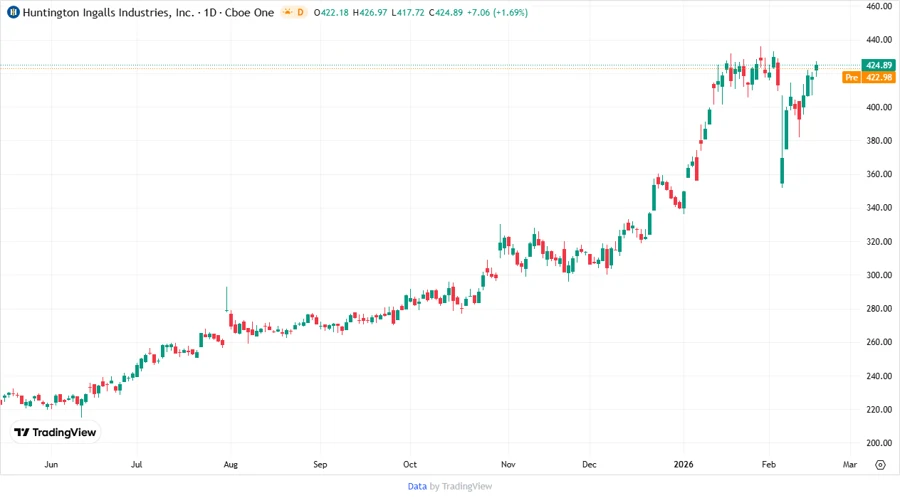This screenshot has width=900, height=498.
Task: Click the 240.00 price axis label
Action: [879, 376]
